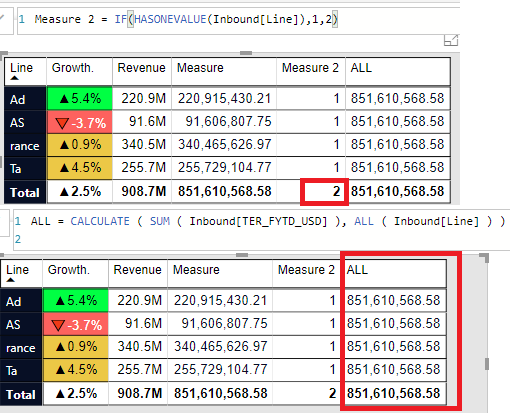Click 0.9% growth cell in top table
The width and height of the screenshot is (518, 416).
click(x=80, y=145)
